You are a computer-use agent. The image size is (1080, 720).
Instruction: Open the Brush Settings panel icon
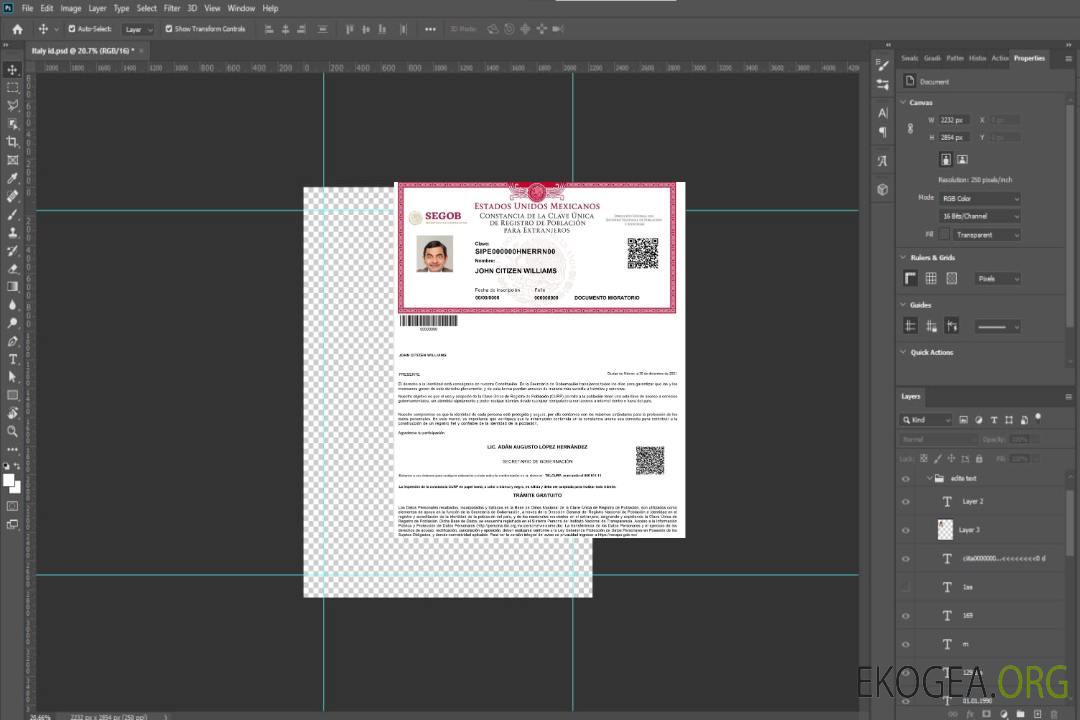pyautogui.click(x=882, y=65)
